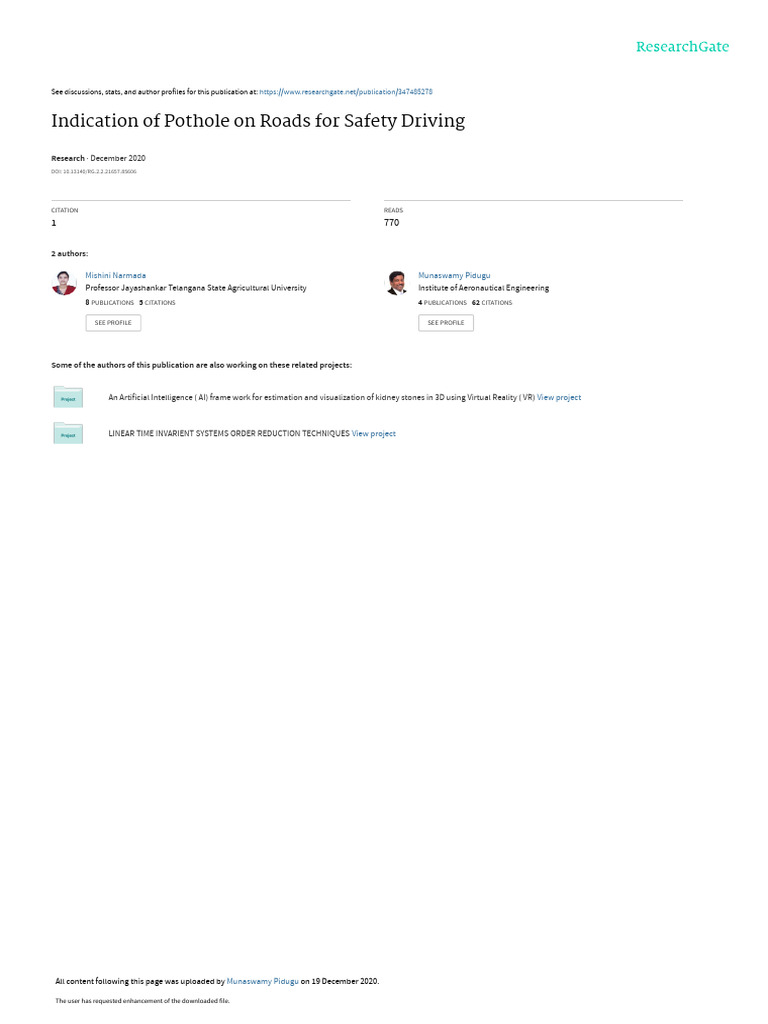Screen dimensions: 768x1024
Task: Click the ResearchGate logo
Action: click(x=682, y=47)
